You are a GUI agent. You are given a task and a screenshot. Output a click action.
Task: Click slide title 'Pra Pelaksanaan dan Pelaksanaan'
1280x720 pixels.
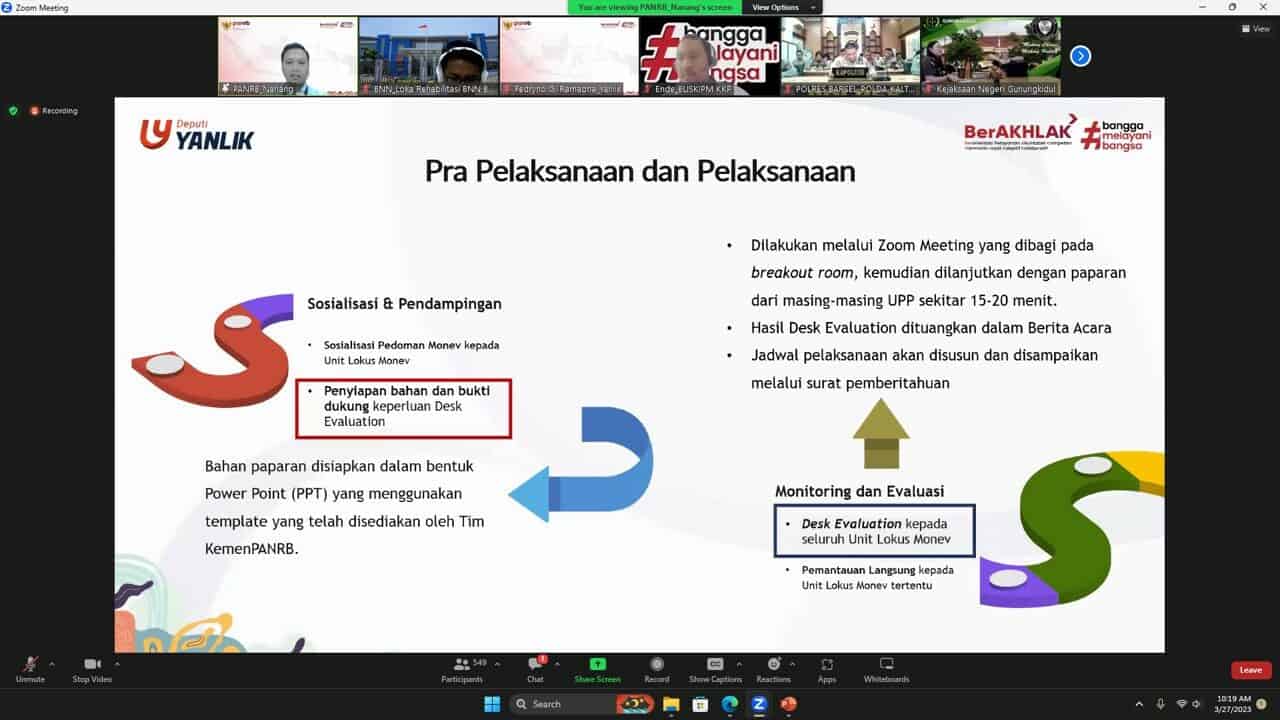pyautogui.click(x=640, y=171)
